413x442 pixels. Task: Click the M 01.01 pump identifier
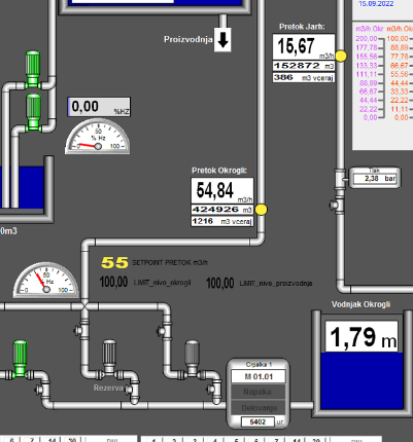[258, 377]
